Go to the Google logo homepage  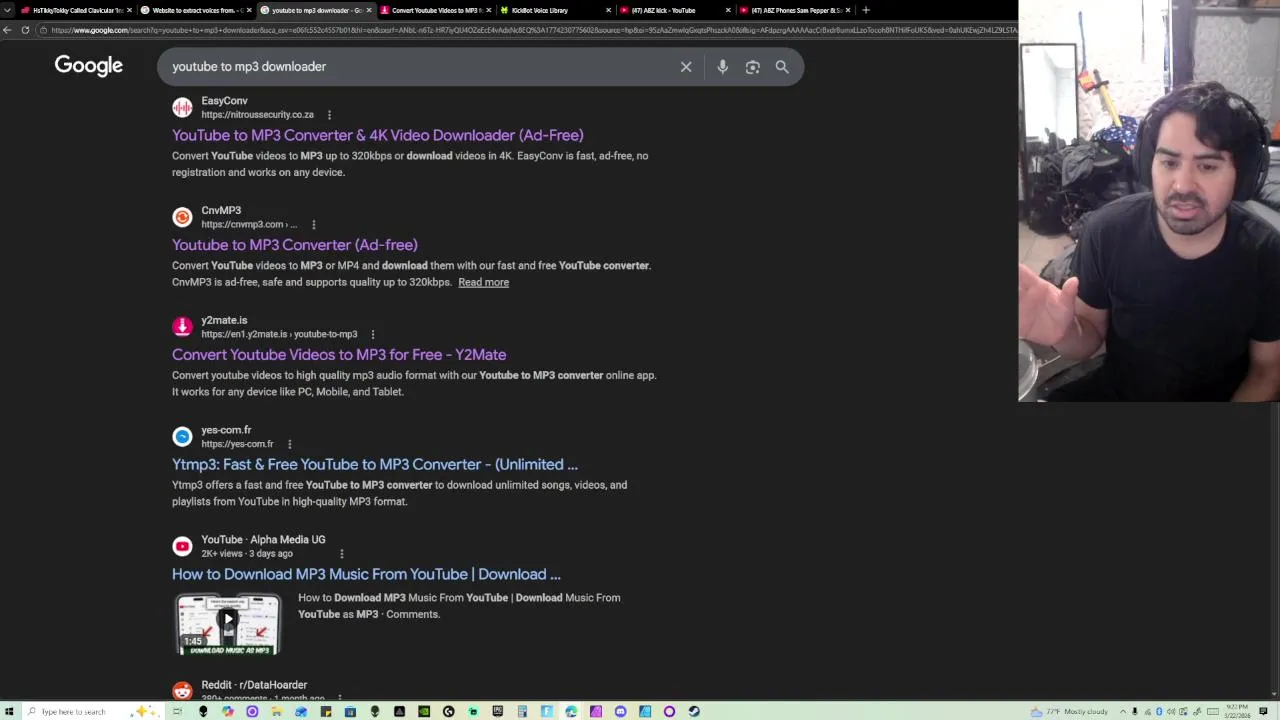[89, 66]
